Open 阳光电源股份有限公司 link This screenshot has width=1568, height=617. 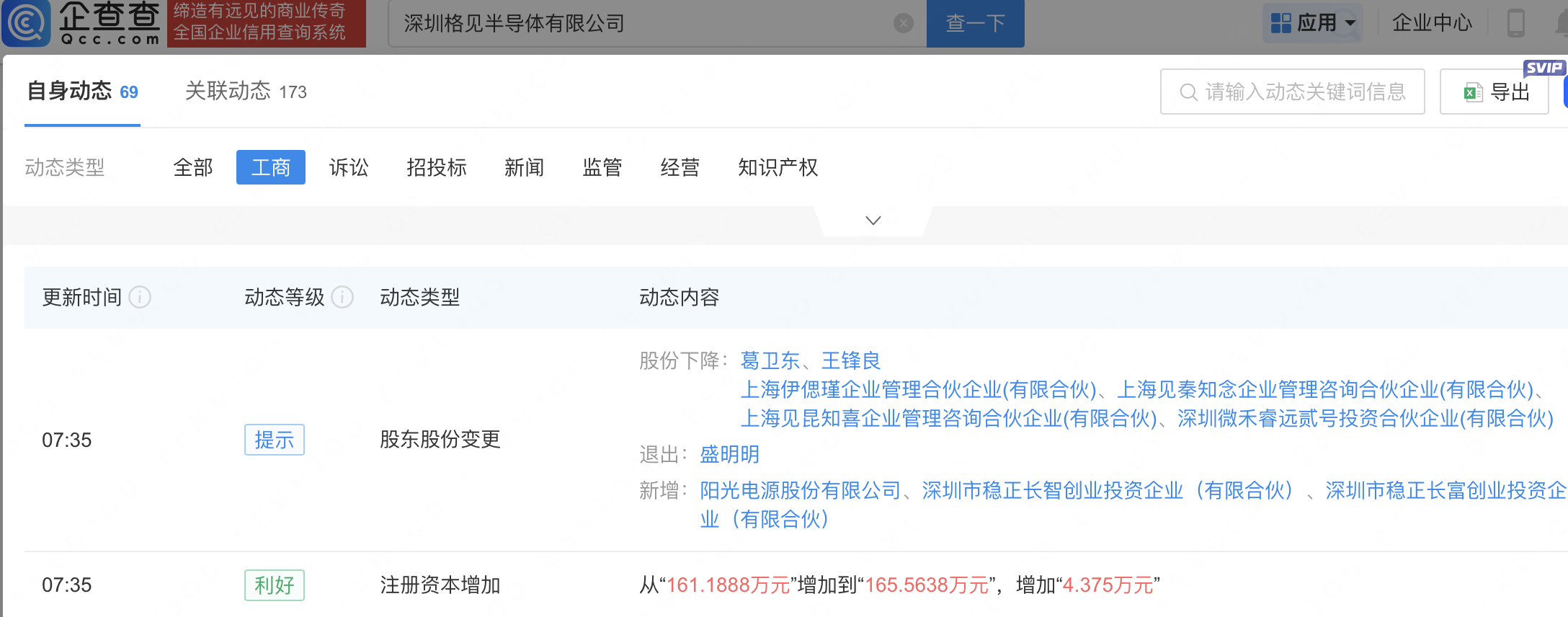click(x=800, y=491)
